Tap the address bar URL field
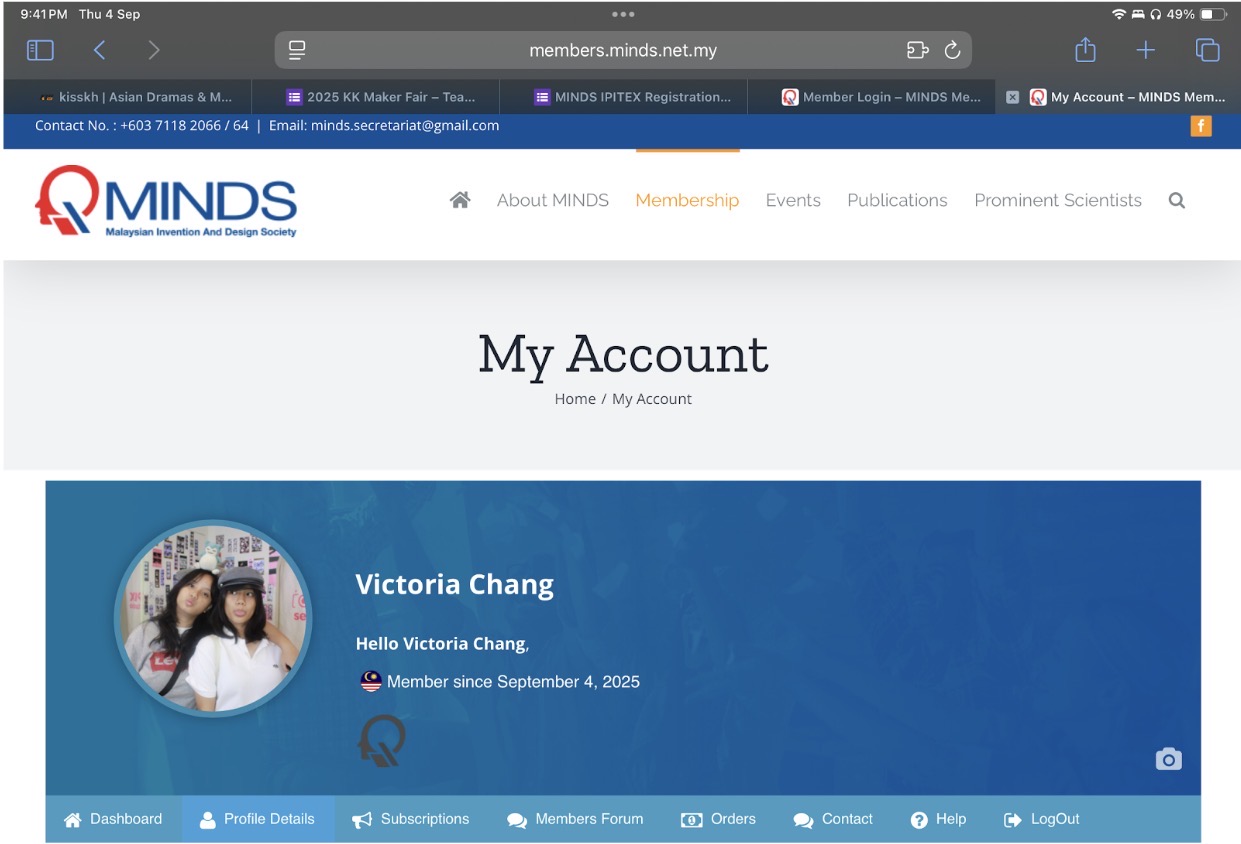The image size is (1241, 844). pos(622,50)
